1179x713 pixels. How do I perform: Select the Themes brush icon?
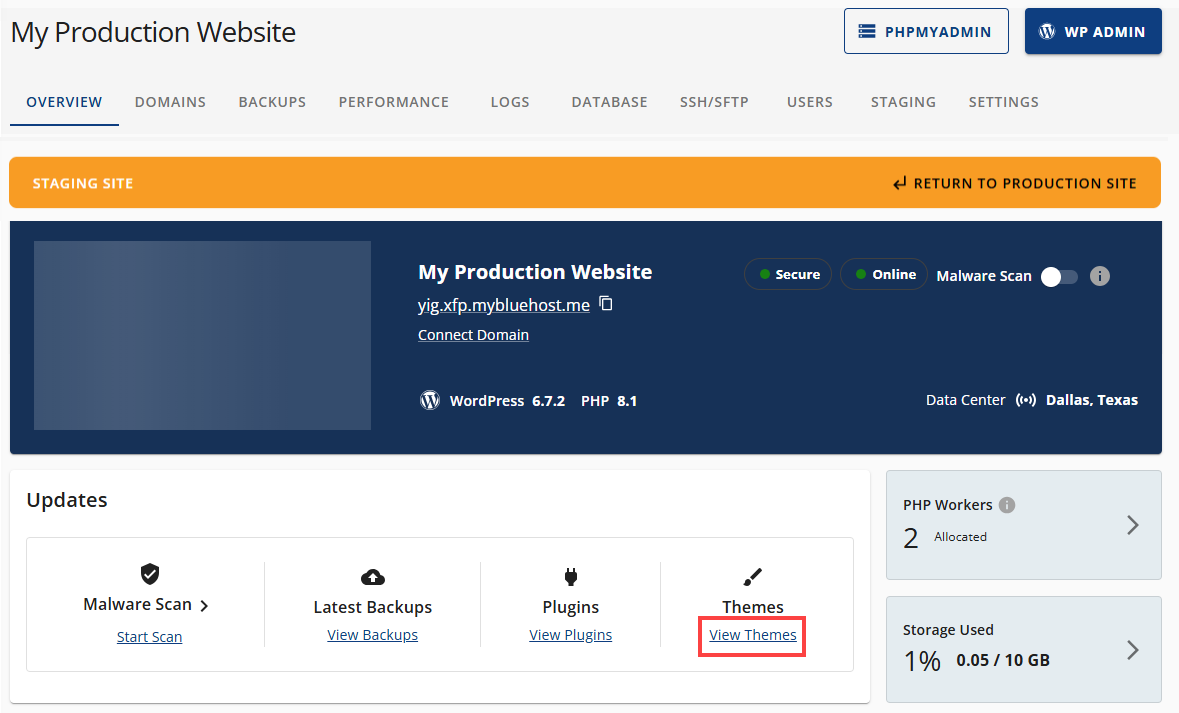click(x=753, y=575)
